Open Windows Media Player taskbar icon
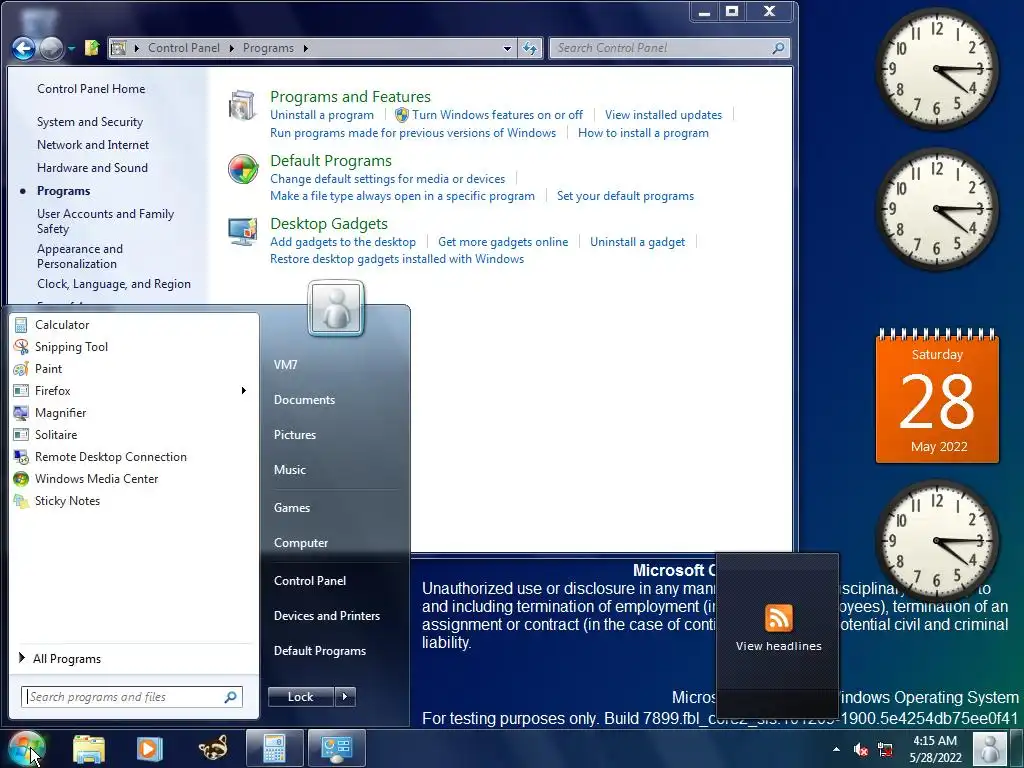The width and height of the screenshot is (1024, 768). click(x=150, y=748)
